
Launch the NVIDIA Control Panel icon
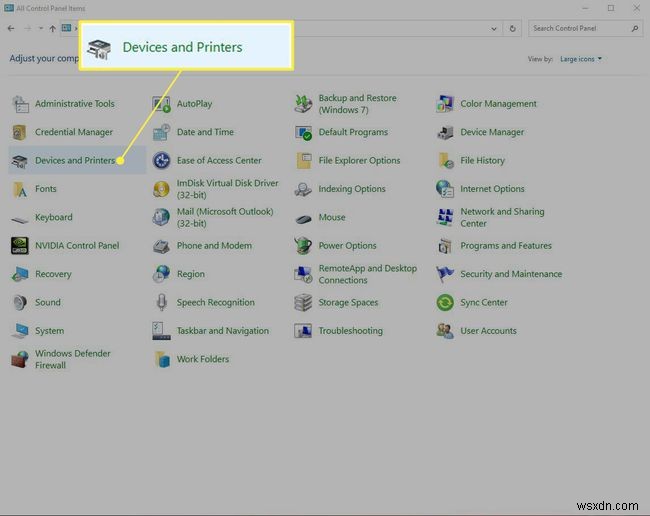pos(20,246)
